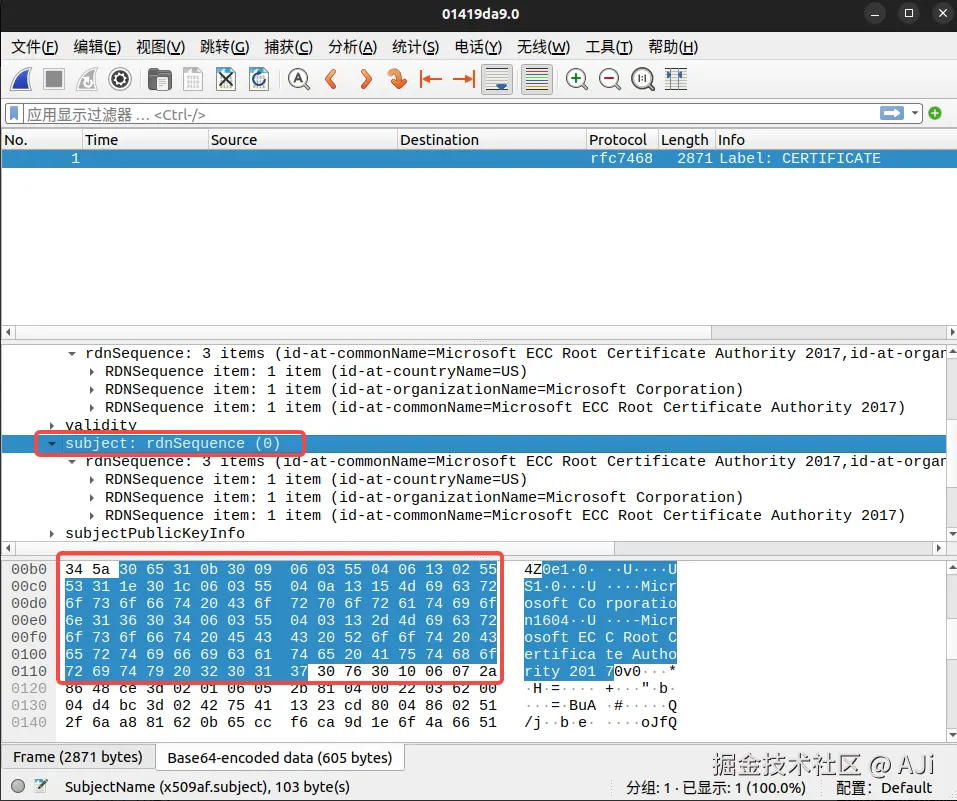
Task: Collapse the subject: rdnSequence (0) node
Action: point(52,444)
